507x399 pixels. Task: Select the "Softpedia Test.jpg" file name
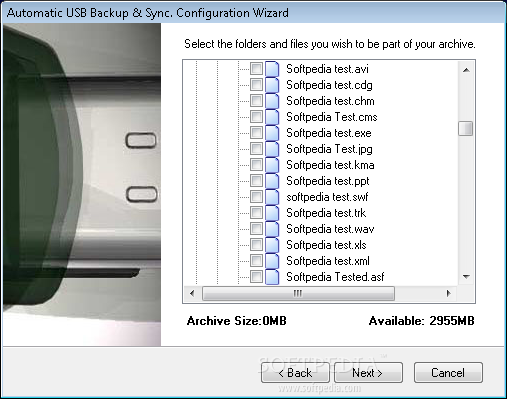[x=329, y=149]
